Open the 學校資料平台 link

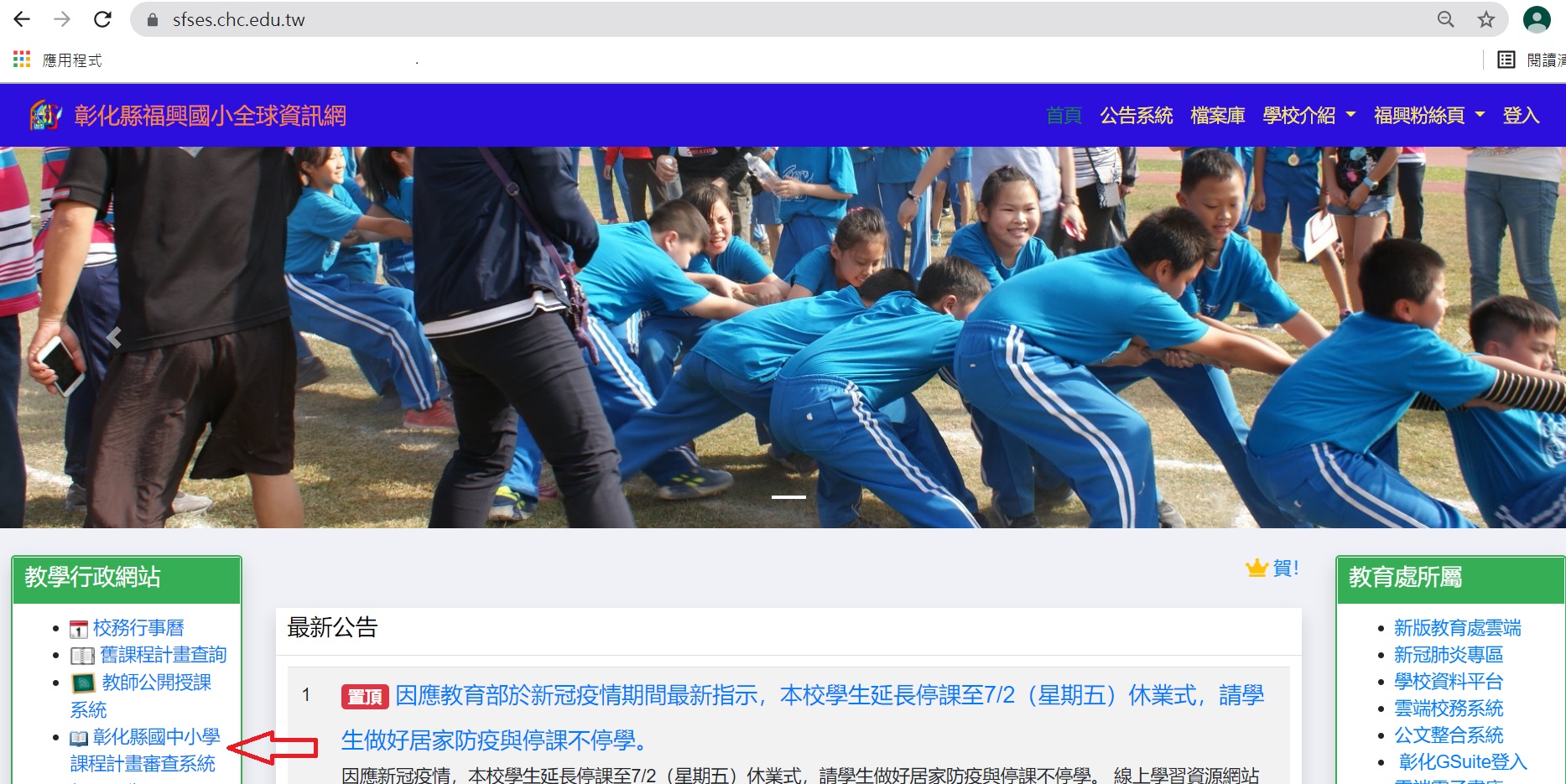(1449, 682)
